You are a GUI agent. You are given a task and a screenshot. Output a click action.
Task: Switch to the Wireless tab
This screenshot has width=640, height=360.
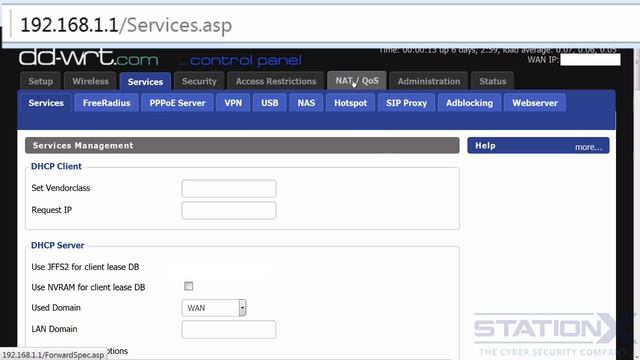coord(90,81)
